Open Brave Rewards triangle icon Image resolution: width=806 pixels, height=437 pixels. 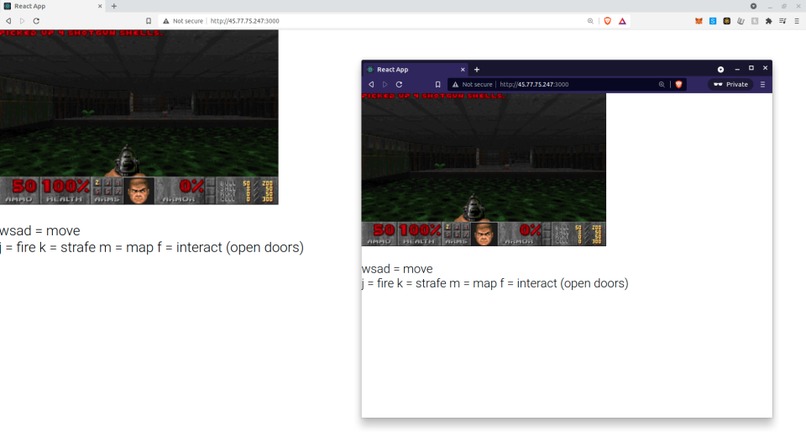point(622,21)
